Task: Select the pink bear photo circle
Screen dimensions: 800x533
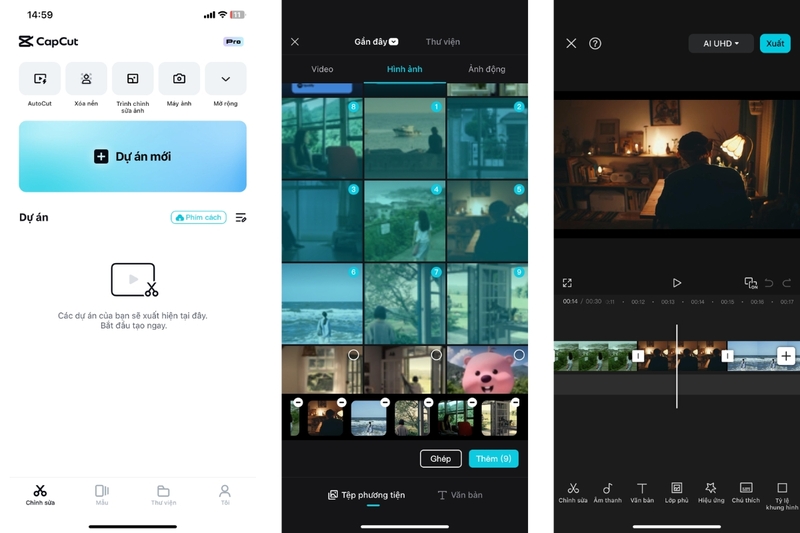Action: click(519, 354)
